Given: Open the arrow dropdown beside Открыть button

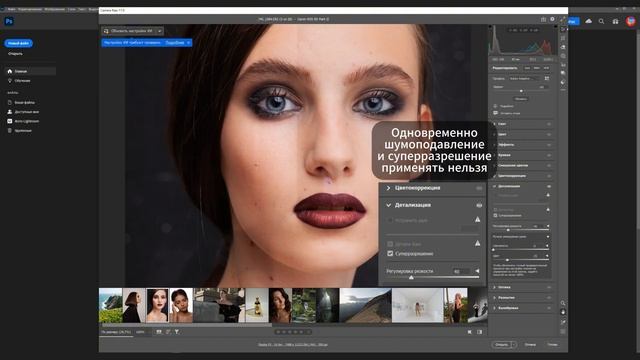Looking at the screenshot, I should click(513, 344).
